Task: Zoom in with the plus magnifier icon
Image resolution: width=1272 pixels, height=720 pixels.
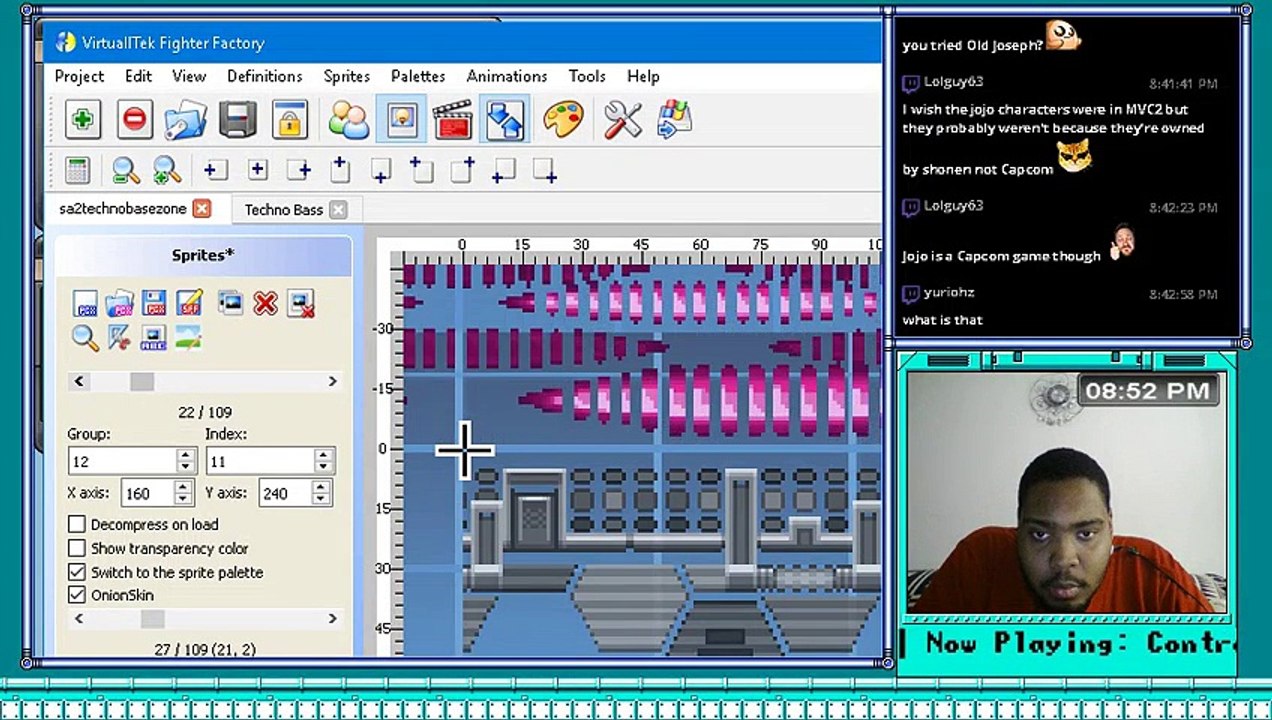Action: (166, 170)
